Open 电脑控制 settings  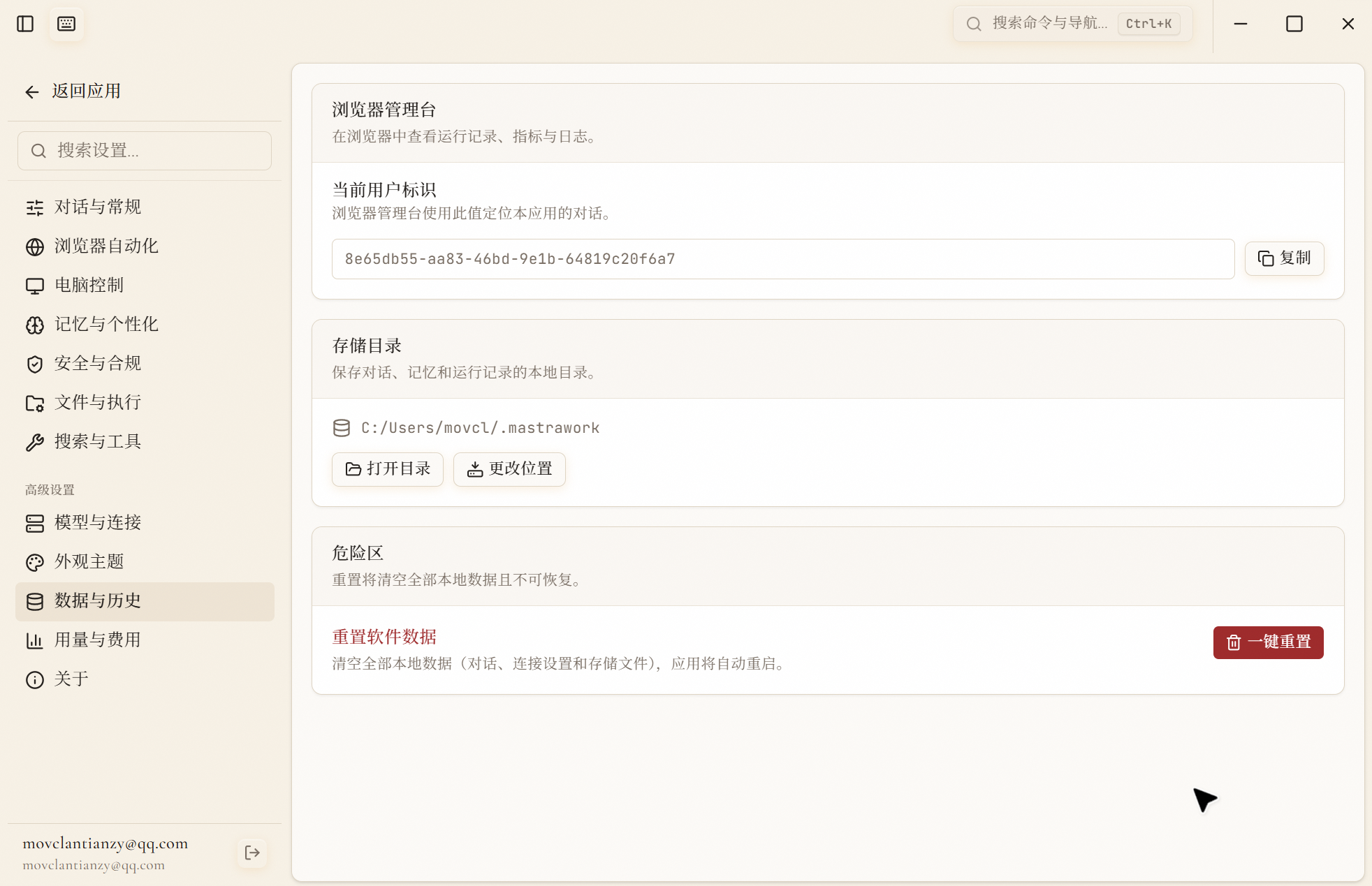pyautogui.click(x=145, y=286)
